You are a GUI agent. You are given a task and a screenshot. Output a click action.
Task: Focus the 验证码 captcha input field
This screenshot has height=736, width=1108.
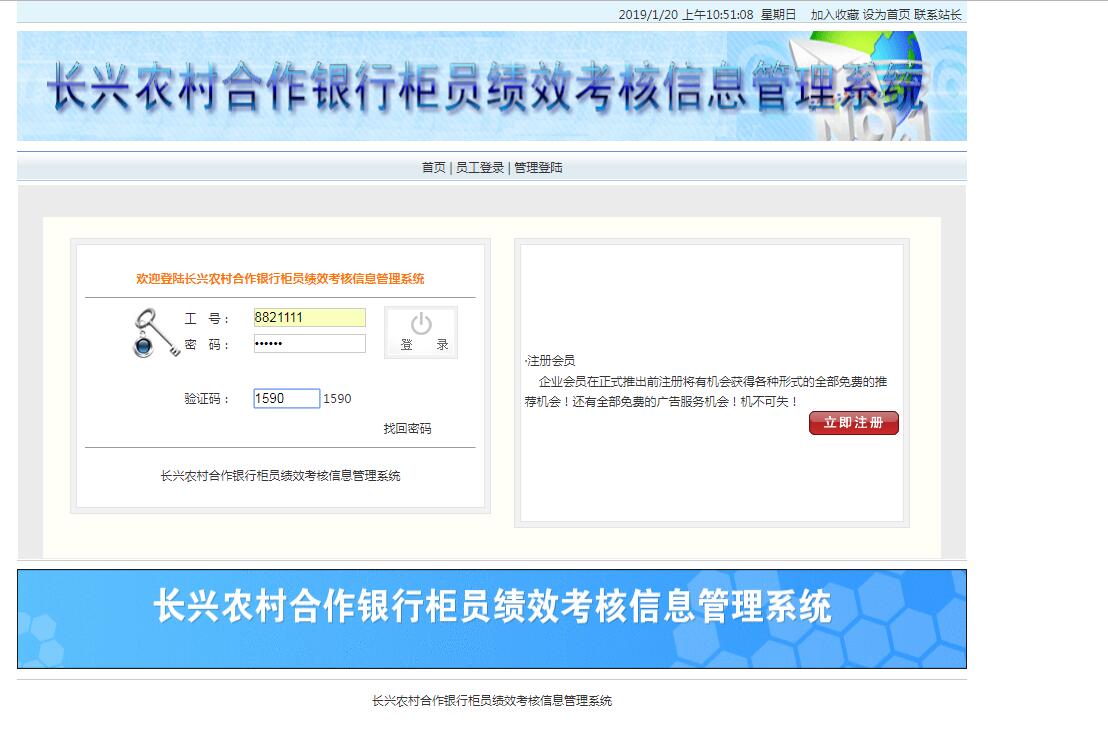(x=286, y=398)
